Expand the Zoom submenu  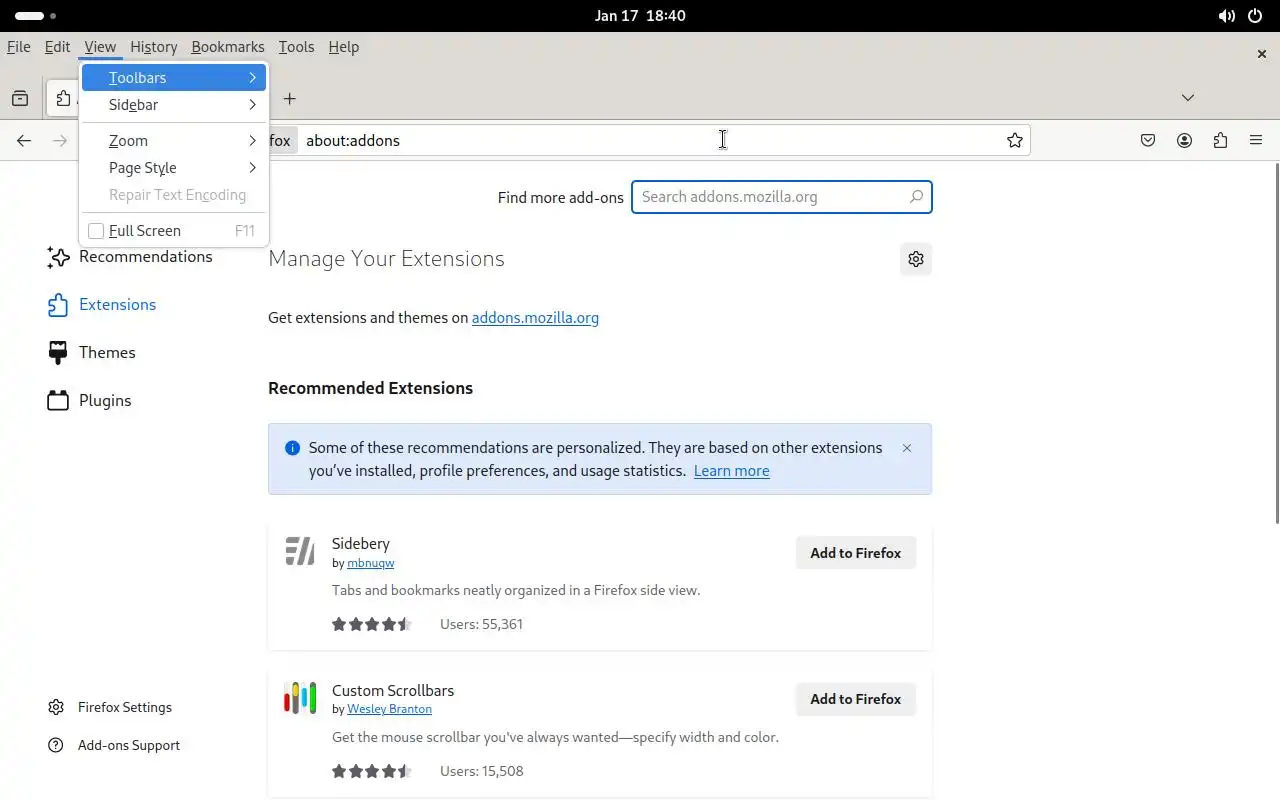[x=174, y=141]
